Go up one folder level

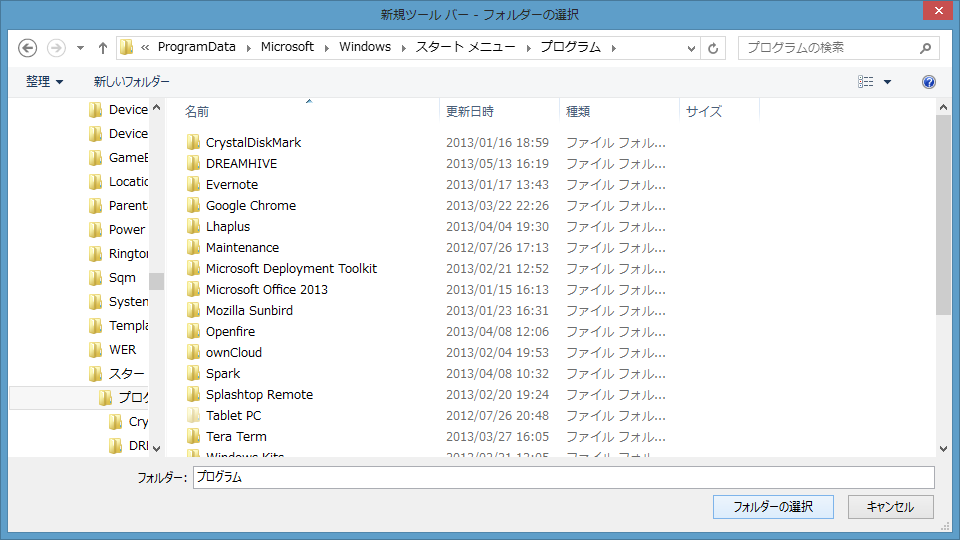tap(103, 48)
